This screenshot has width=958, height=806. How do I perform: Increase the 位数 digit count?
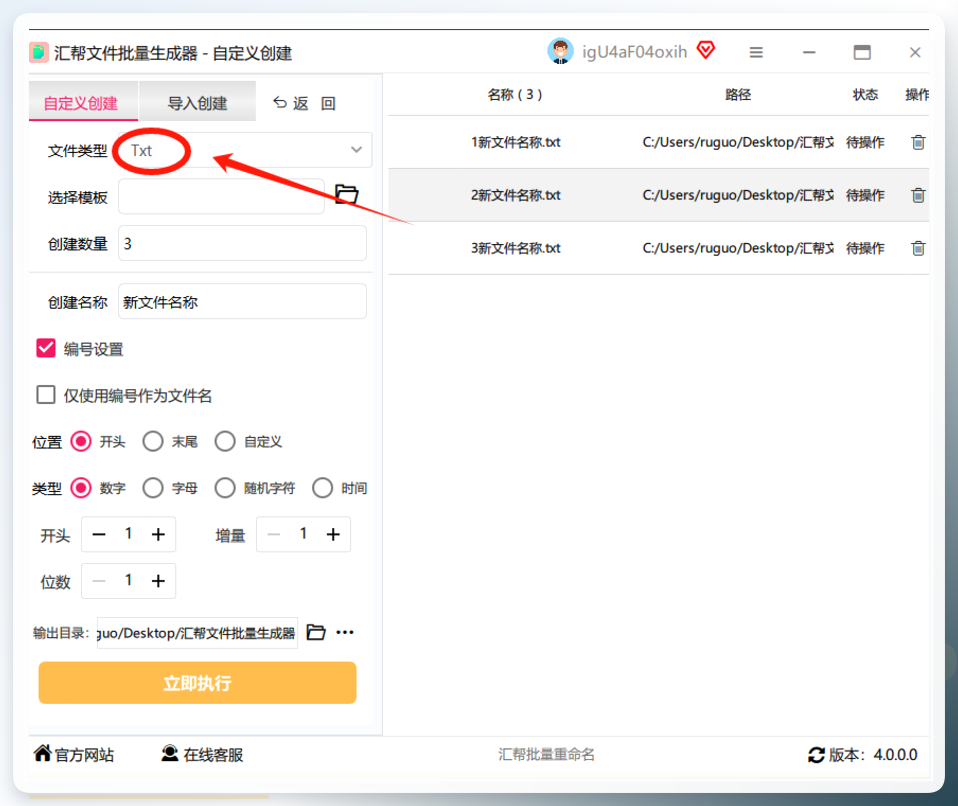pyautogui.click(x=158, y=581)
